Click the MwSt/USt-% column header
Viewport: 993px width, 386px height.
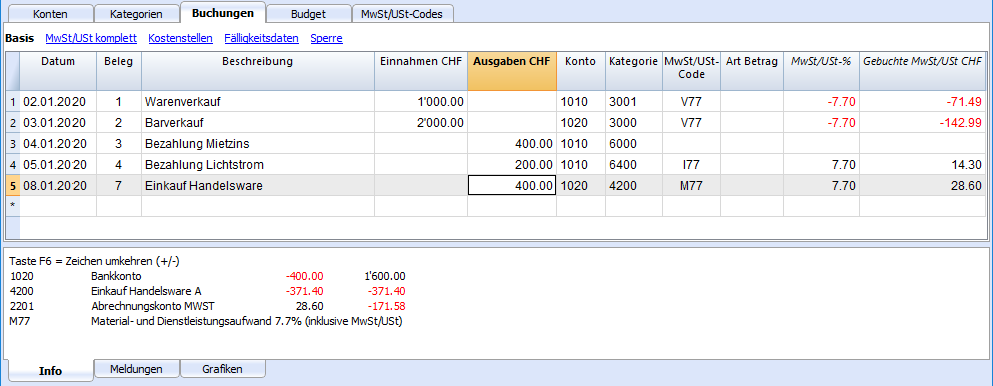821,71
